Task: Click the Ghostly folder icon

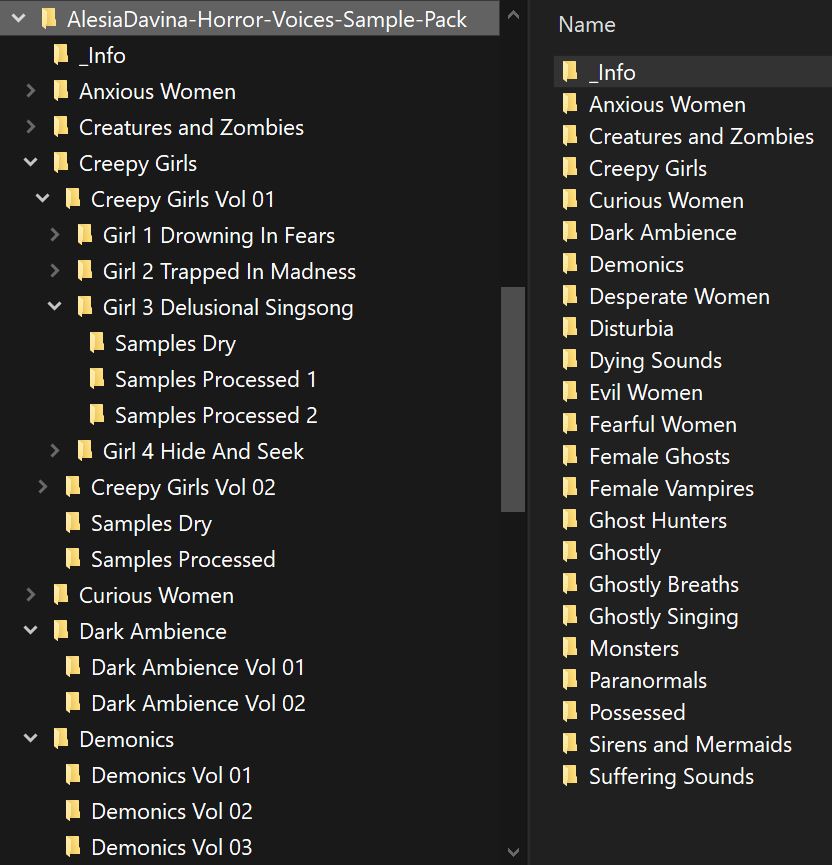Action: click(x=570, y=551)
